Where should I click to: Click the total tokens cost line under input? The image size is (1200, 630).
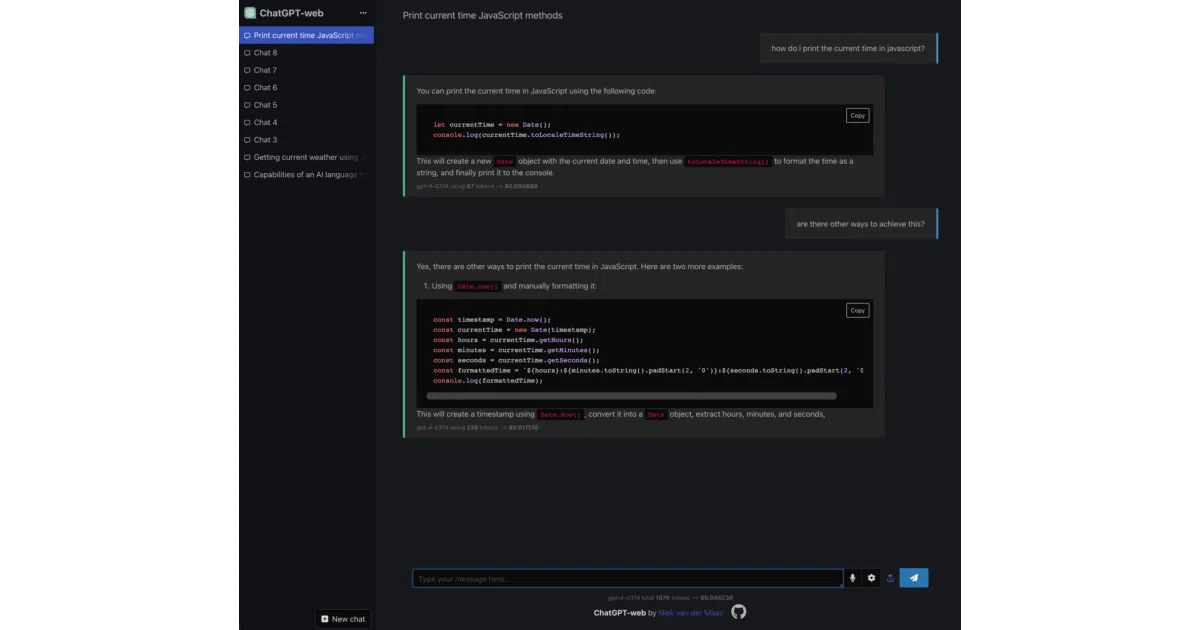pos(670,597)
